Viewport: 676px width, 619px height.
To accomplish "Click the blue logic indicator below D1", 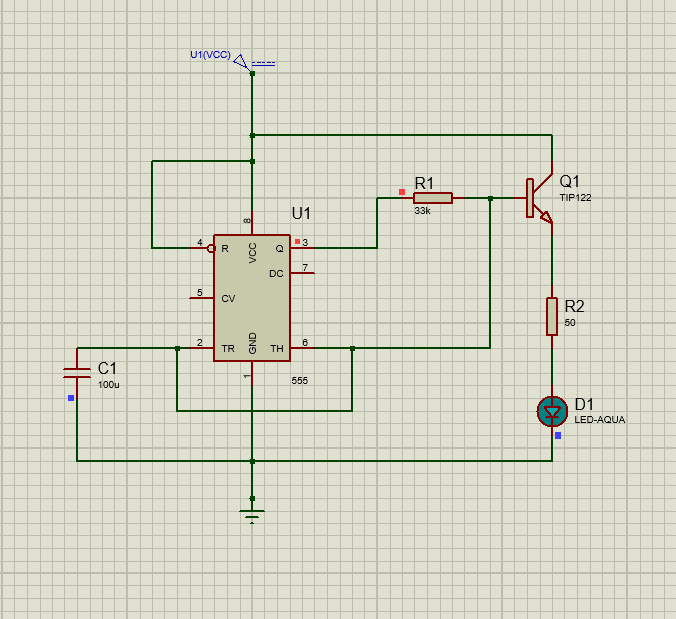I will pos(558,435).
